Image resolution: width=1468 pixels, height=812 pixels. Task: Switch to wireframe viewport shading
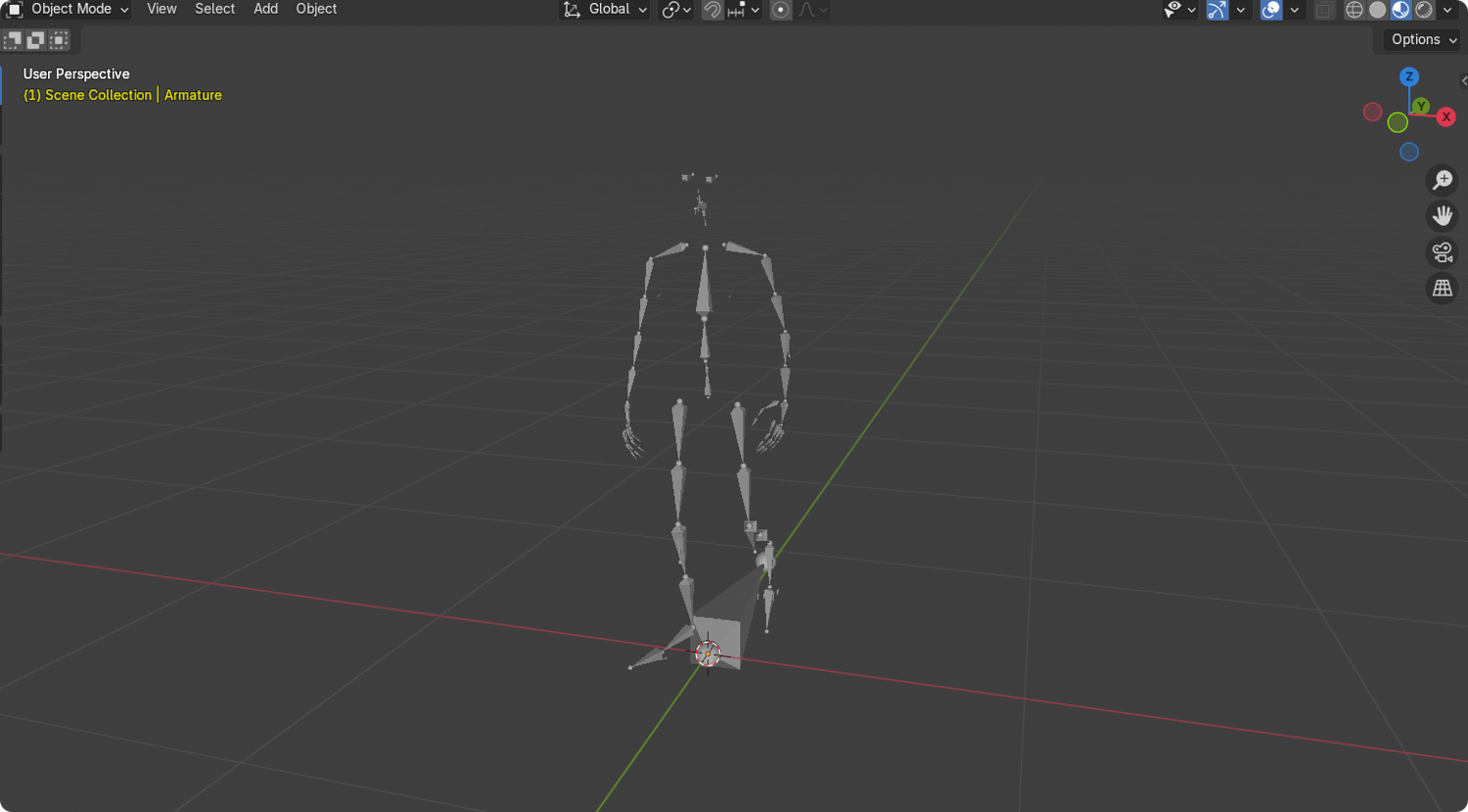(x=1354, y=10)
